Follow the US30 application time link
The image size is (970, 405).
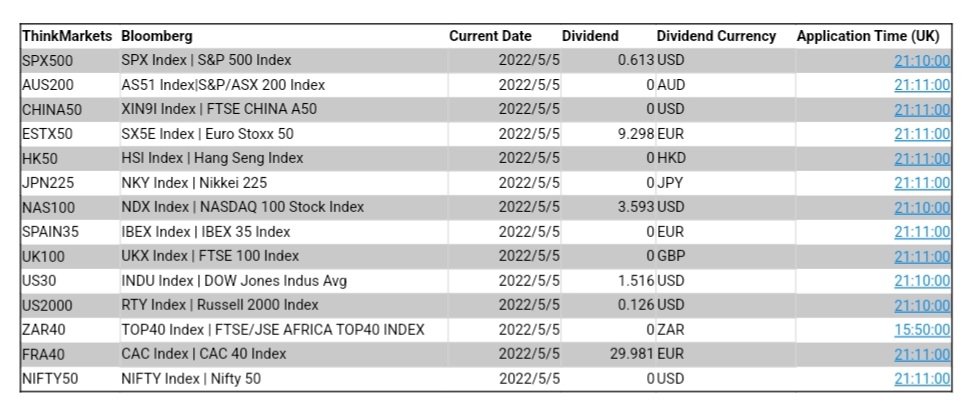coord(922,281)
